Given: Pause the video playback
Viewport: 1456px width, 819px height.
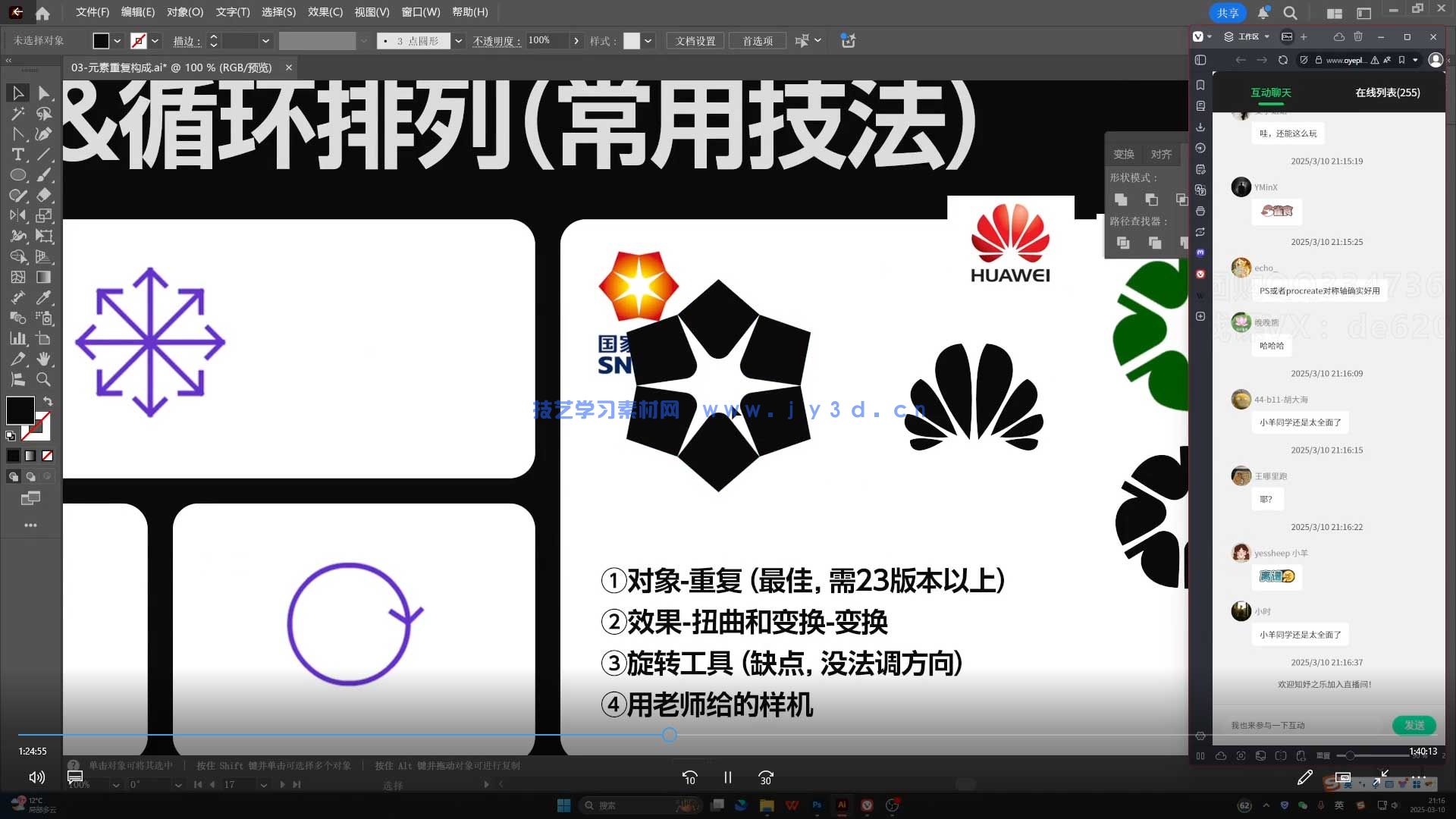Looking at the screenshot, I should coord(727,777).
